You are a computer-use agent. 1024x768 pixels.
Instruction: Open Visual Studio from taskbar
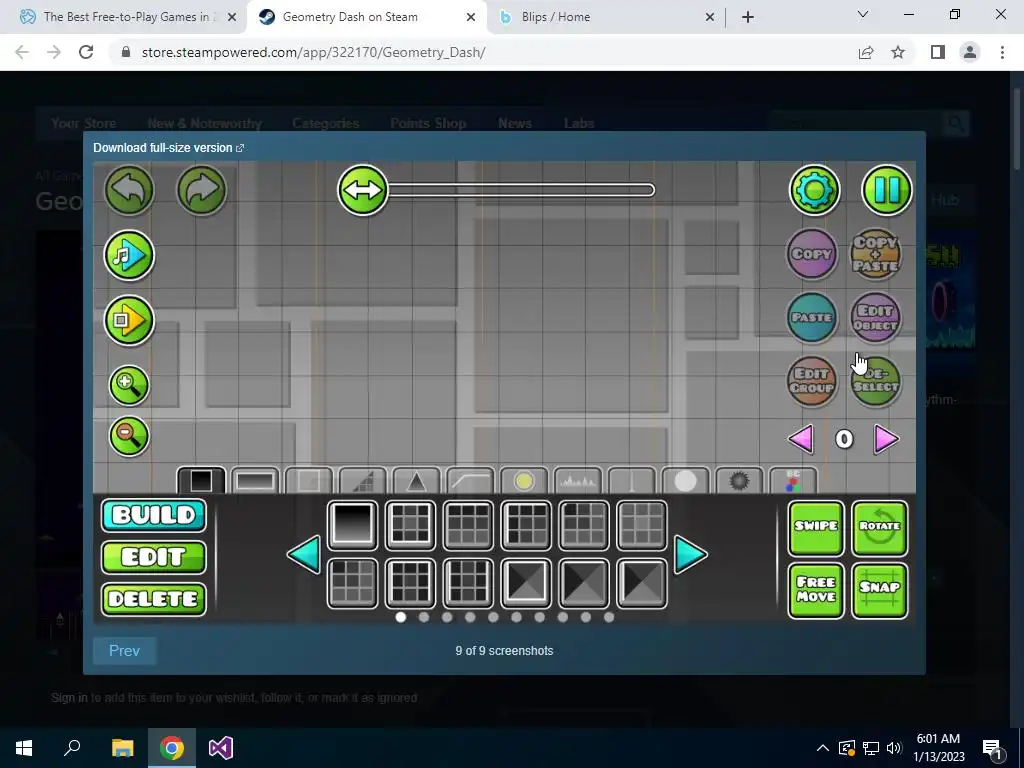tap(221, 748)
